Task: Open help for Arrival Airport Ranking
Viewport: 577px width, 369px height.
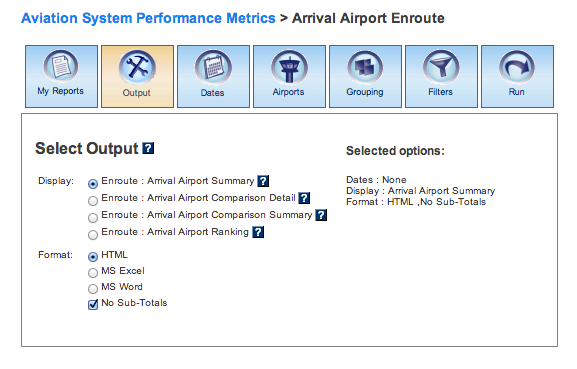Action: (258, 232)
